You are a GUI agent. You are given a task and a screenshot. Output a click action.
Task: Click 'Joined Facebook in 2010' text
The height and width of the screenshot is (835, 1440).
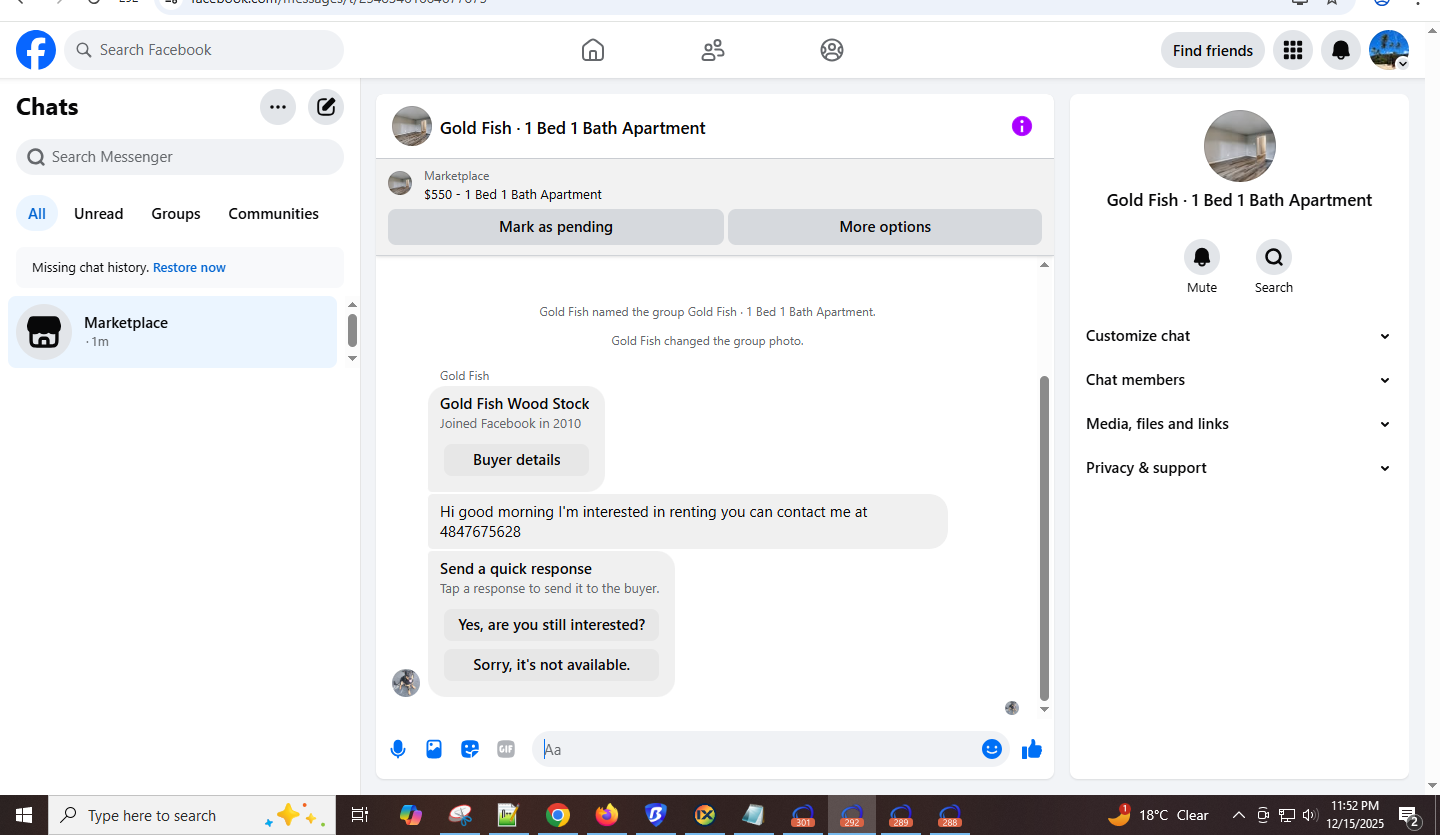coord(511,424)
